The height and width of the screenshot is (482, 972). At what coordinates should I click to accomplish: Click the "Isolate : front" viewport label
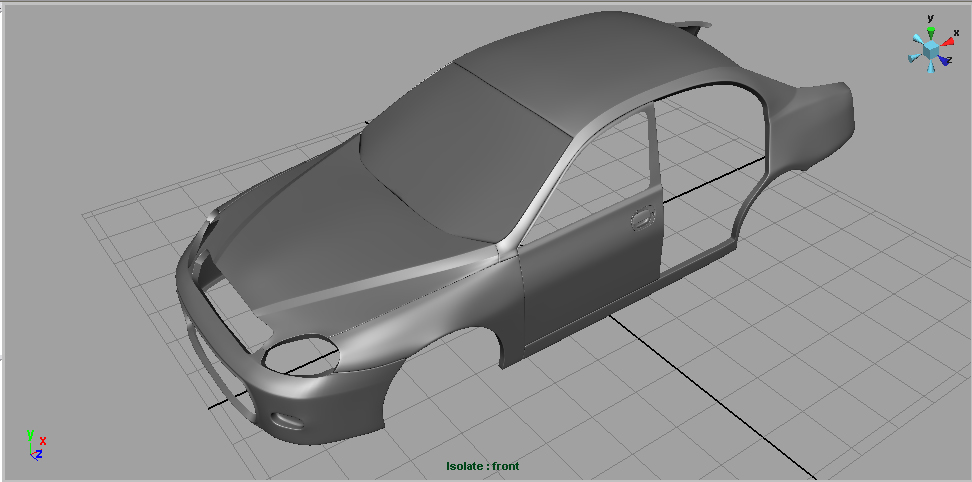click(x=483, y=466)
